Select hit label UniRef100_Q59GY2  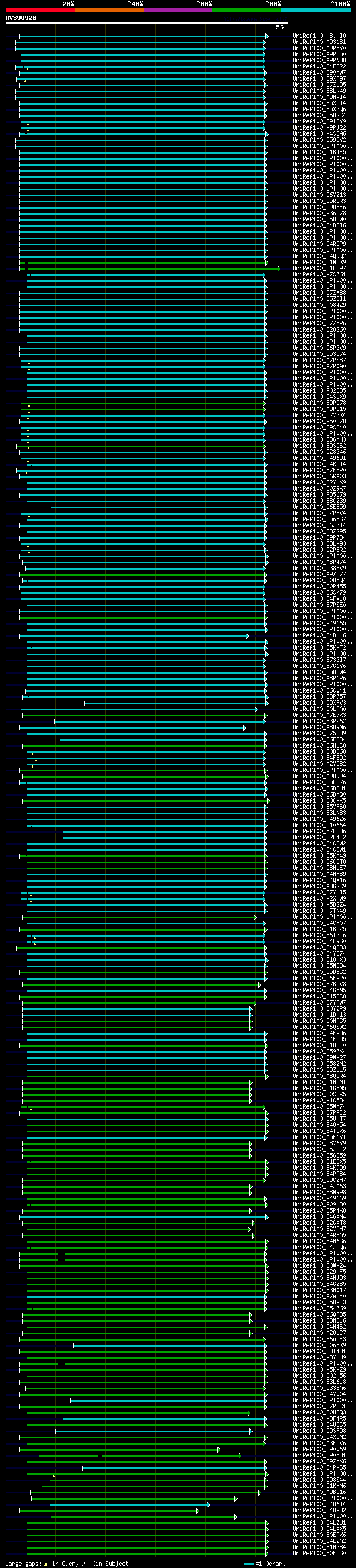(319, 140)
